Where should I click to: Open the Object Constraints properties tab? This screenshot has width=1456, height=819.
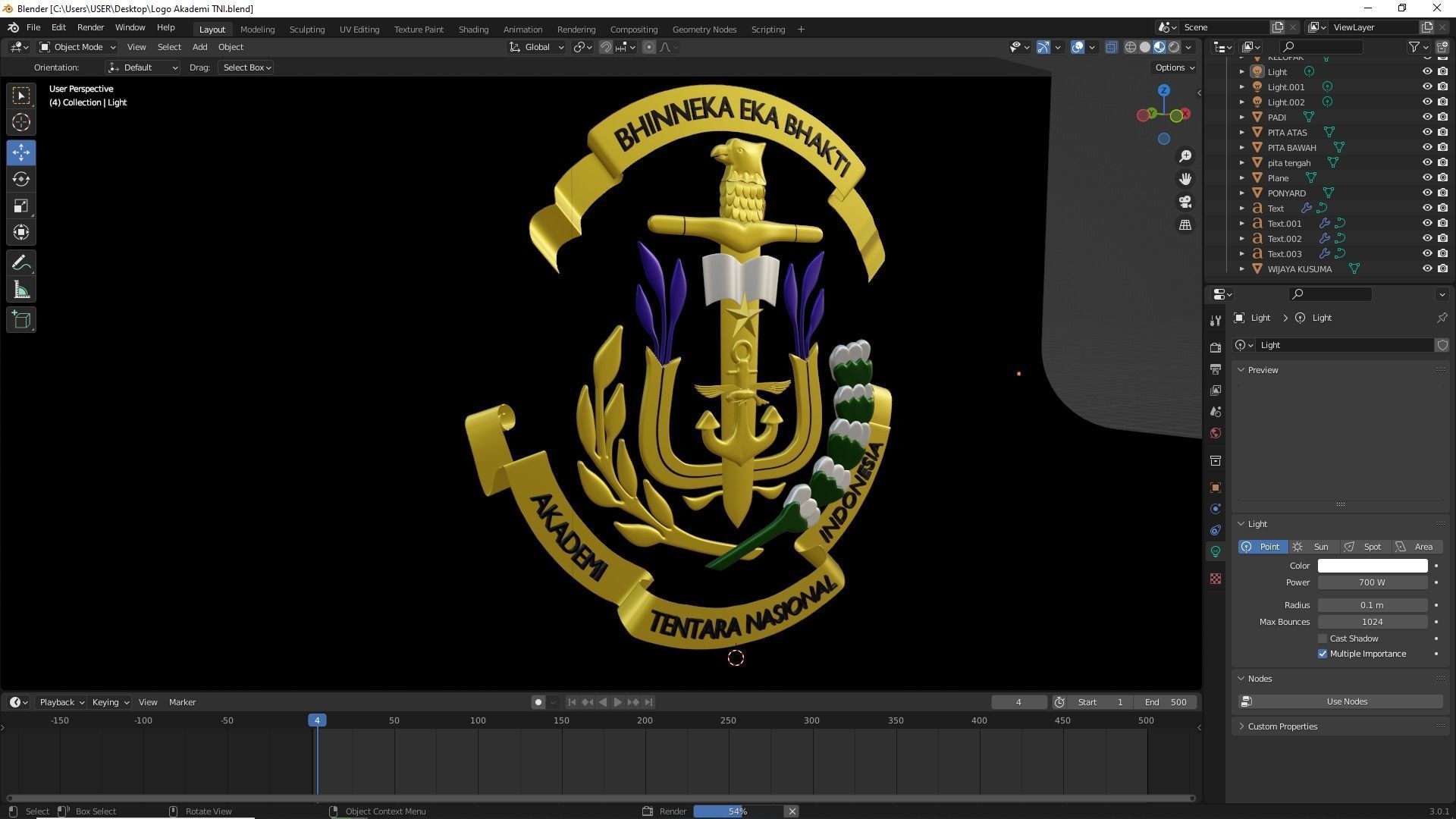point(1216,530)
